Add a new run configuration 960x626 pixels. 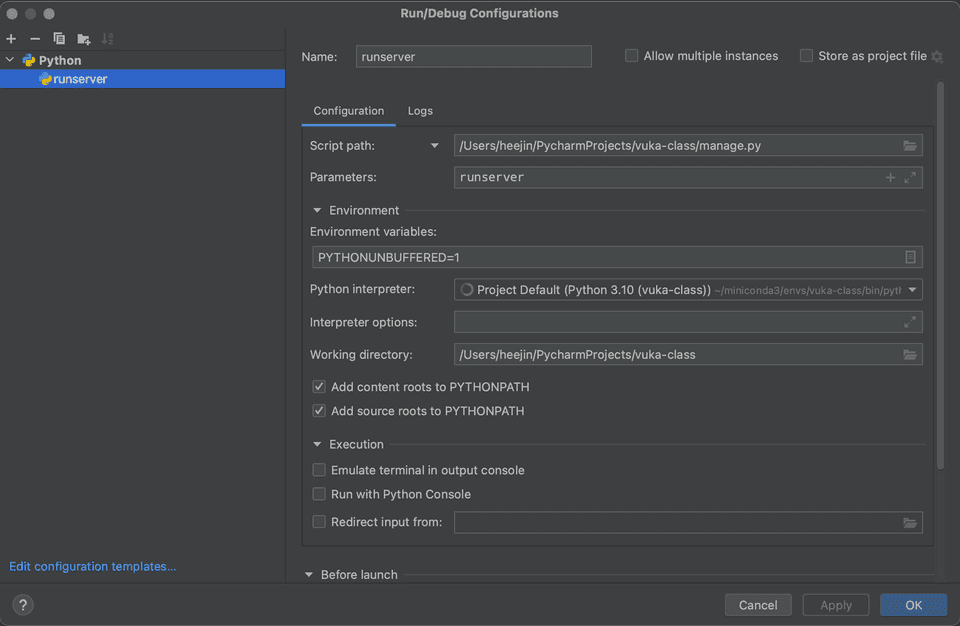10,38
